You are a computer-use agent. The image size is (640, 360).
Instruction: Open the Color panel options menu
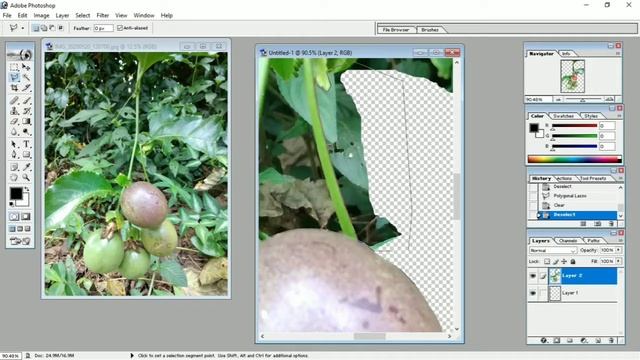[x=619, y=116]
